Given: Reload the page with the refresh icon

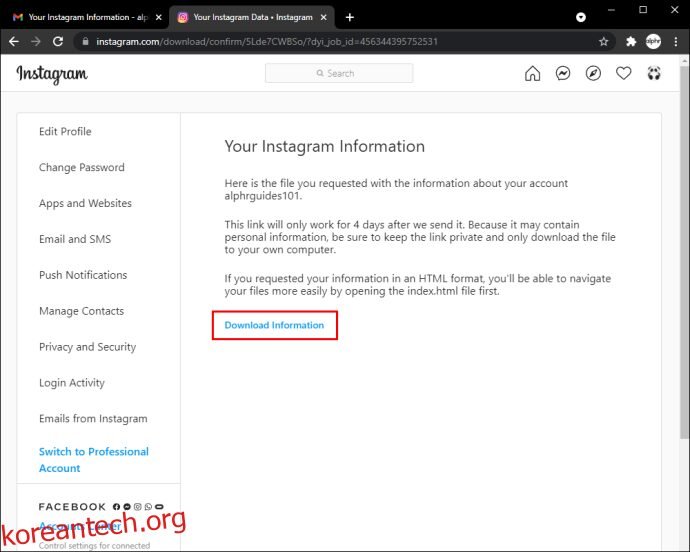Looking at the screenshot, I should (58, 41).
